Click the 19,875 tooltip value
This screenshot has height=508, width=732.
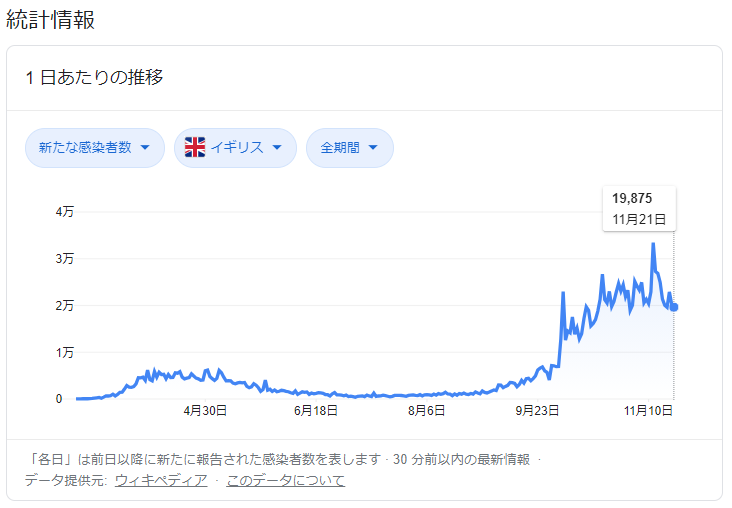pos(632,198)
